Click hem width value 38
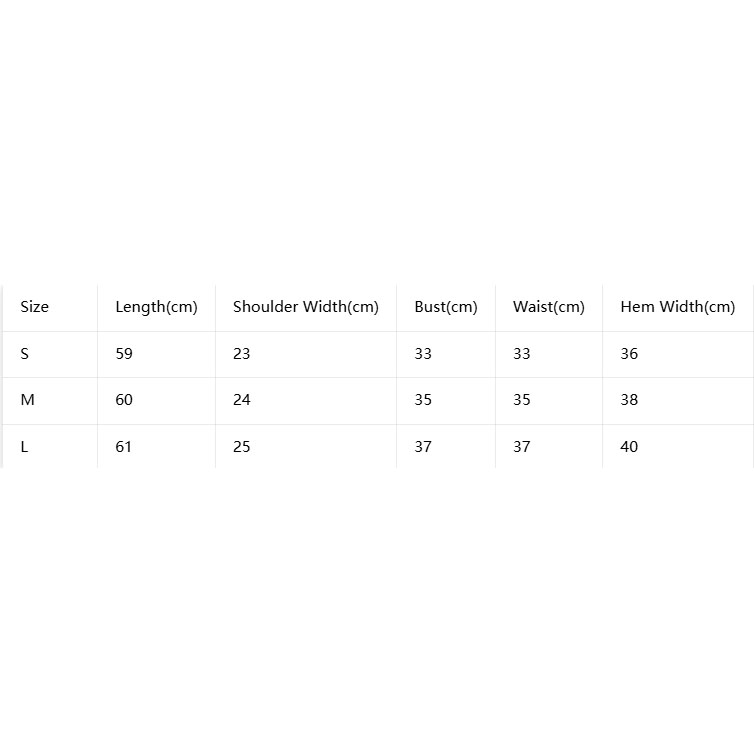 (x=629, y=400)
